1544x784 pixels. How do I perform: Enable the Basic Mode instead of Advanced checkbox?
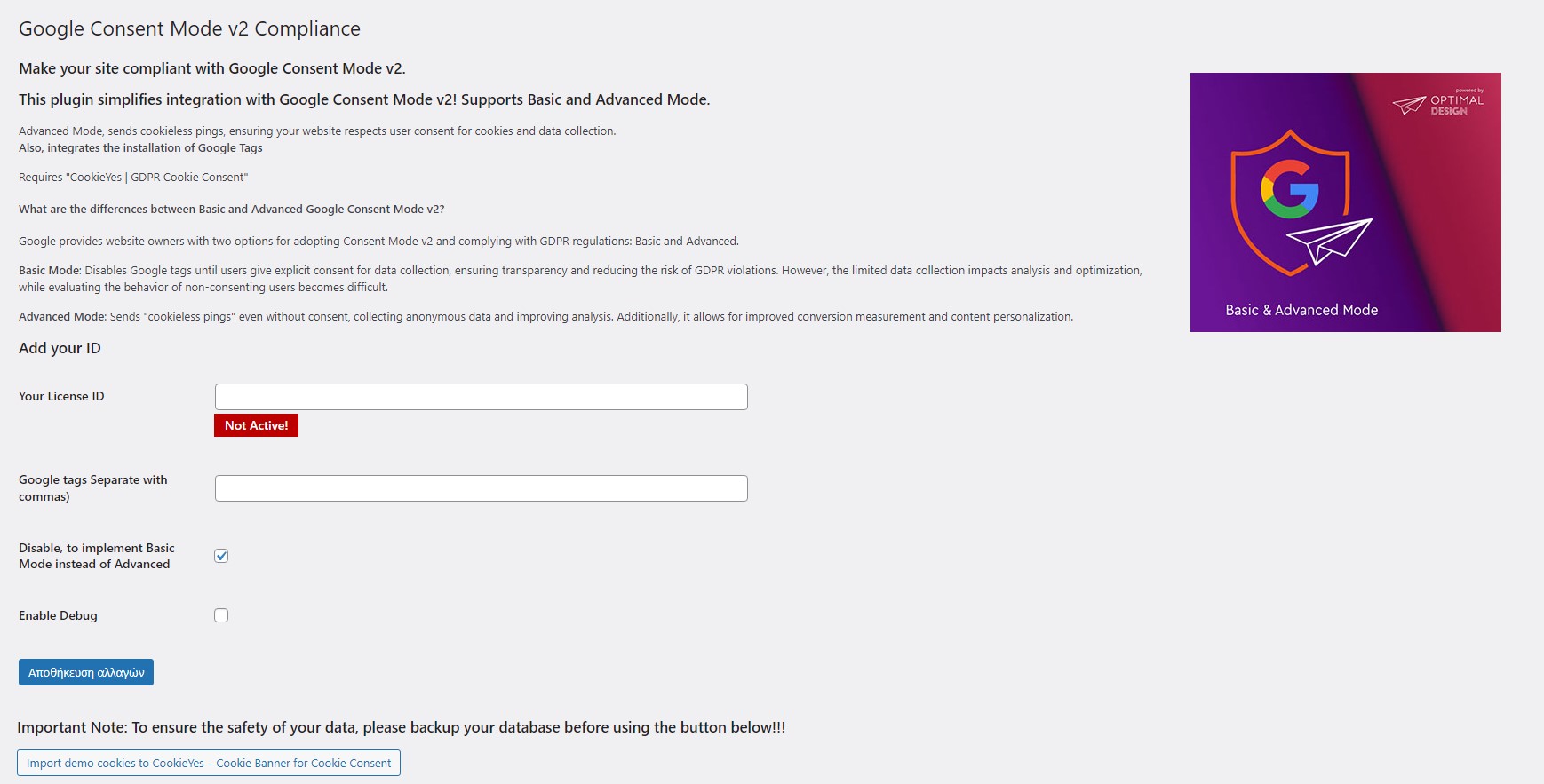coord(221,556)
